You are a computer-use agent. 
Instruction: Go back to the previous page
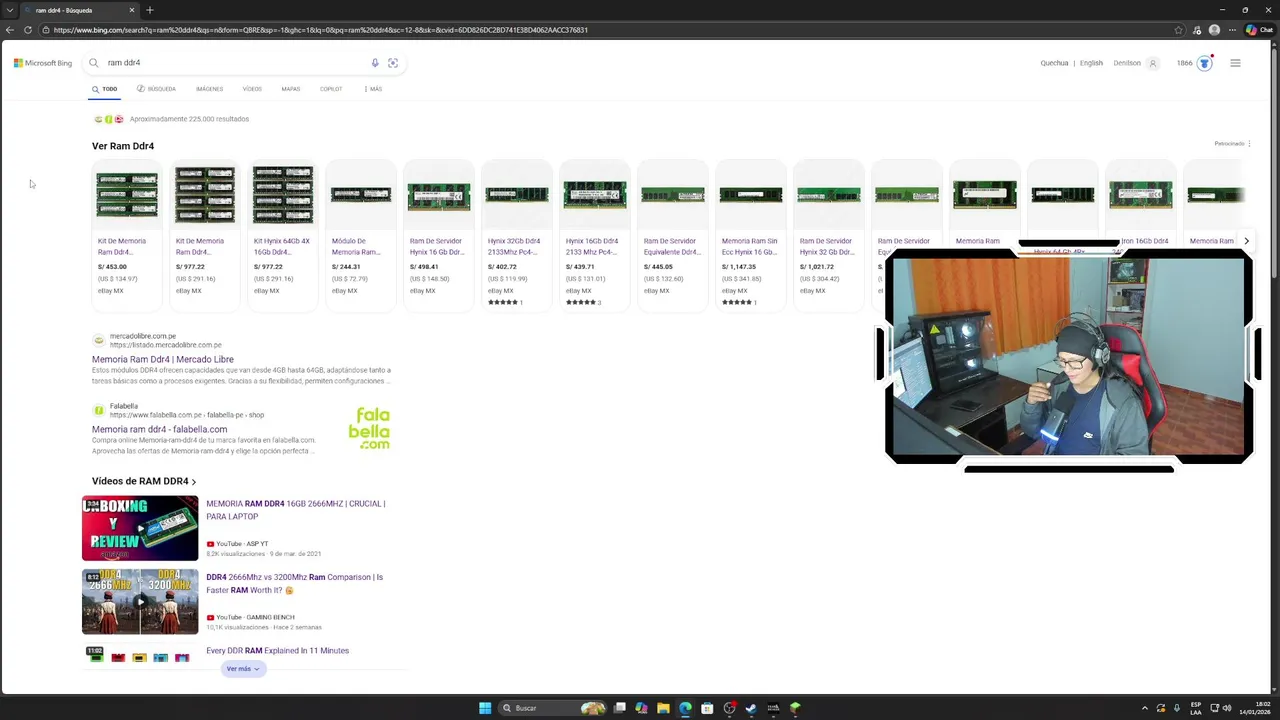(10, 30)
